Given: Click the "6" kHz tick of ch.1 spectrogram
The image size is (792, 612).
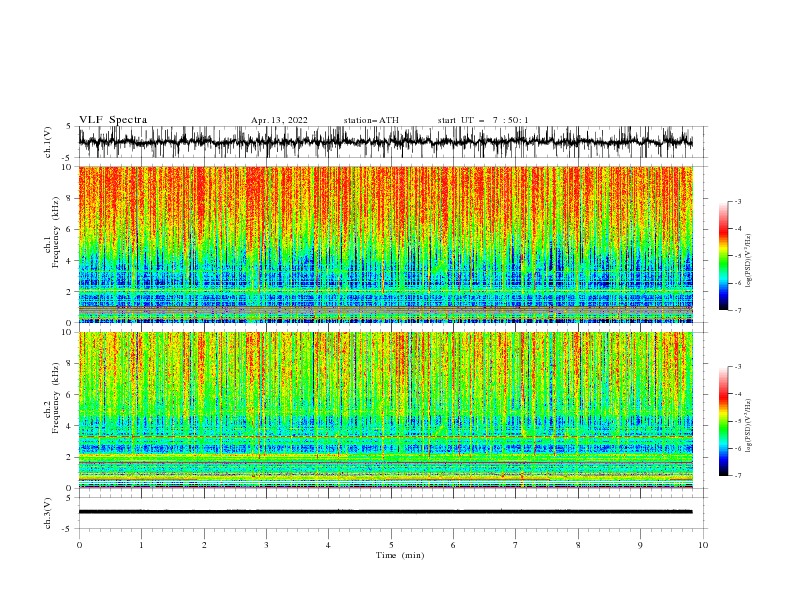Looking at the screenshot, I should (70, 229).
